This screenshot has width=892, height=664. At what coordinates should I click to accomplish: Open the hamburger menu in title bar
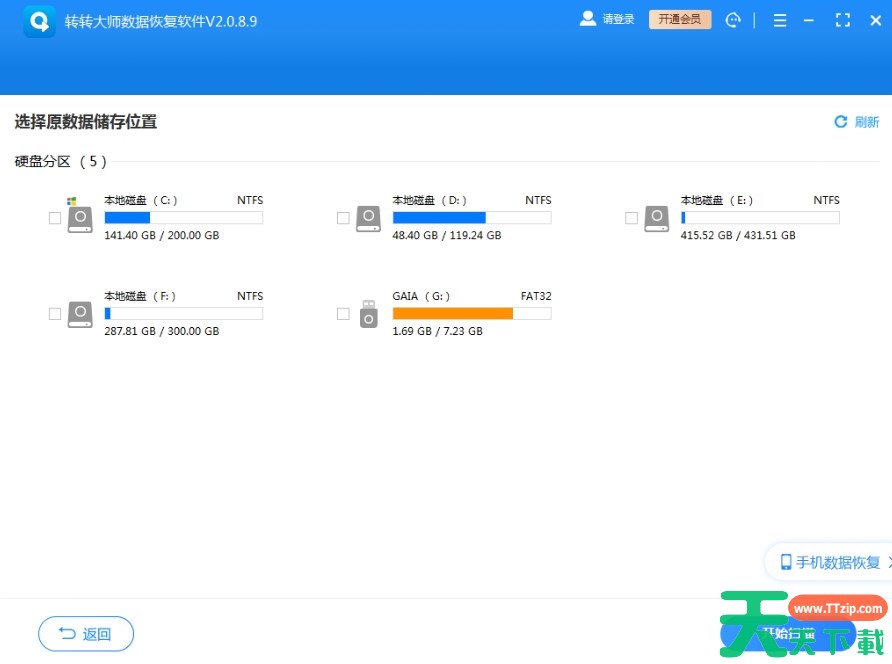[x=780, y=20]
